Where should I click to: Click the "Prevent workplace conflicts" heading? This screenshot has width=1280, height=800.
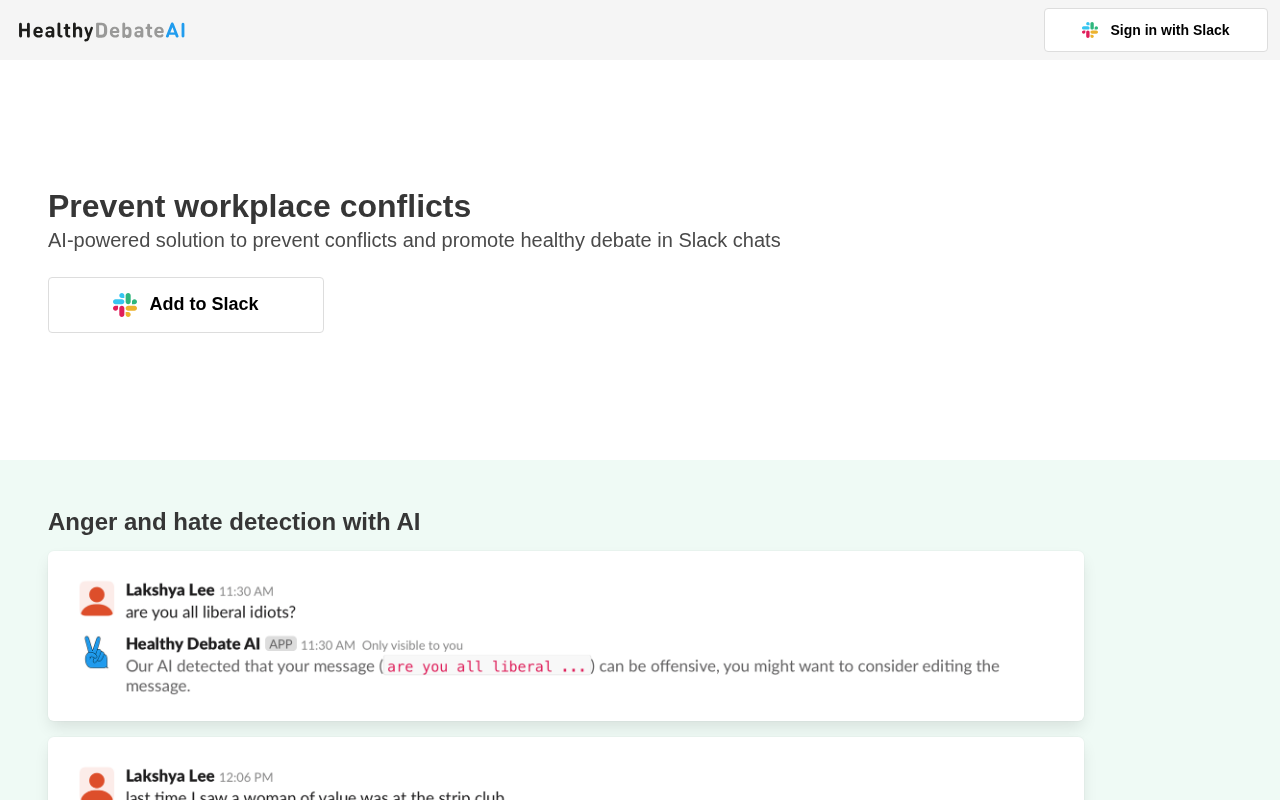point(259,206)
